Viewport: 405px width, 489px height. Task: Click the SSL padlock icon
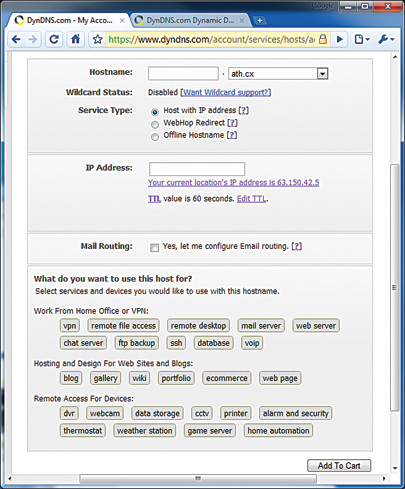point(323,39)
